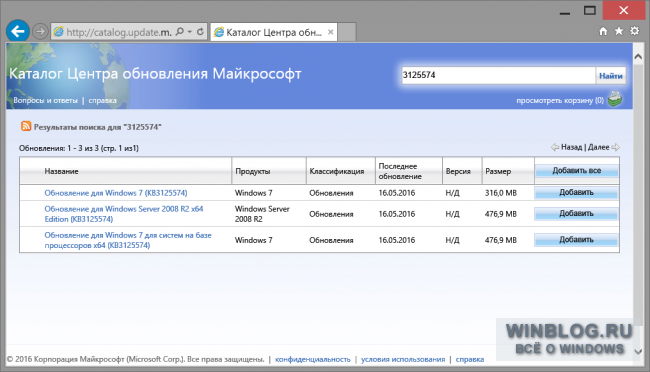Maximize the browser window
The image size is (650, 372).
pyautogui.click(x=589, y=11)
